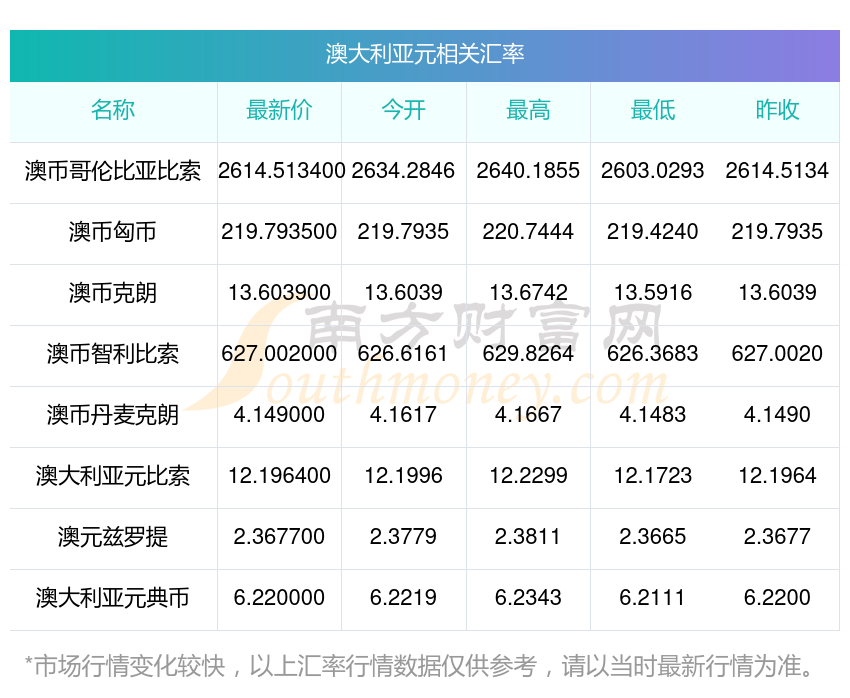The height and width of the screenshot is (698, 850).
Task: Click latest price 4.149000
Action: click(x=279, y=415)
